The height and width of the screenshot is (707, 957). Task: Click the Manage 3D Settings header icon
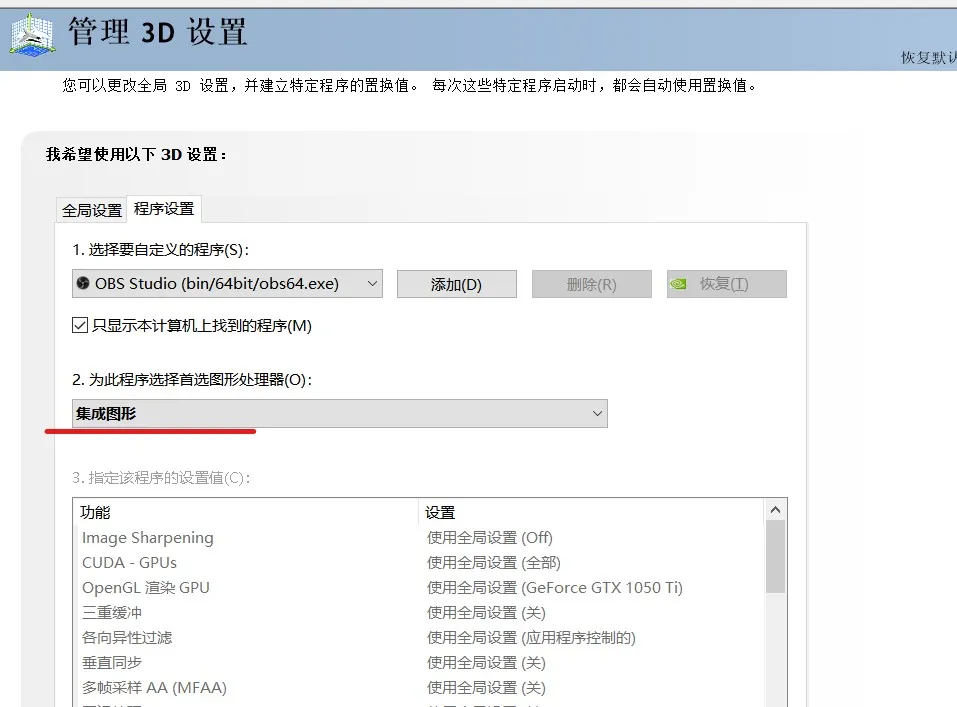tap(32, 35)
